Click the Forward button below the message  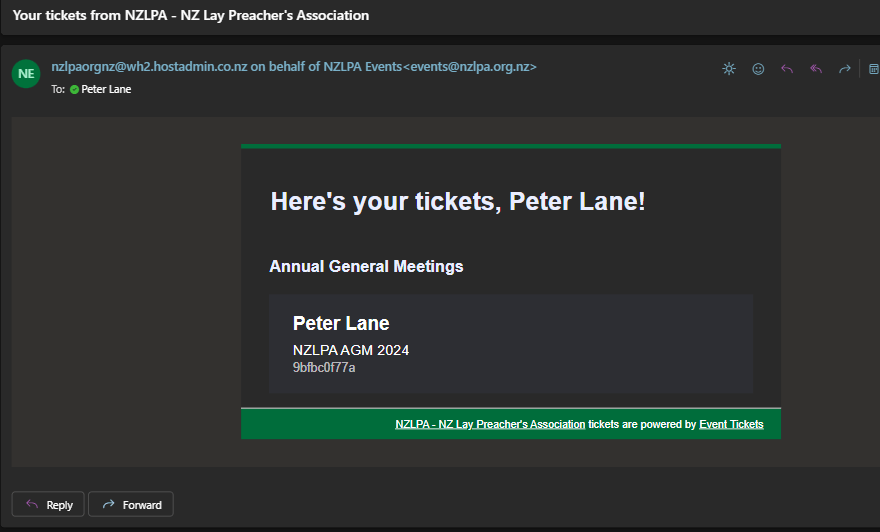(131, 505)
